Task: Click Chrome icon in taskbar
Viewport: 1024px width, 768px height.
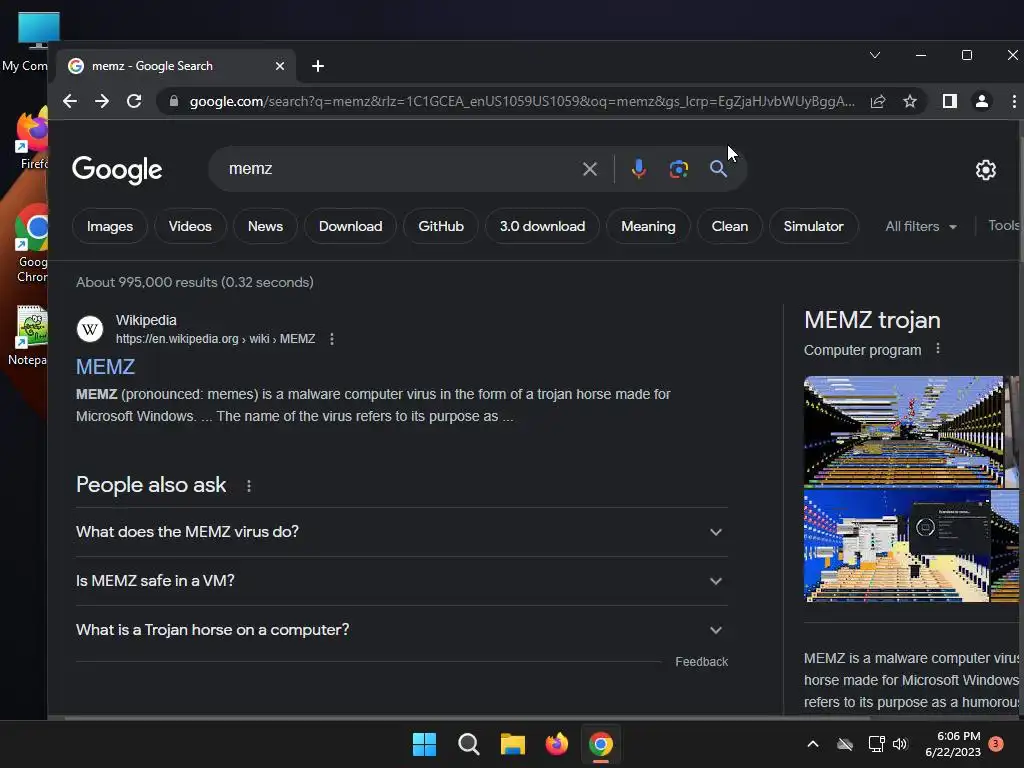Action: [x=601, y=744]
